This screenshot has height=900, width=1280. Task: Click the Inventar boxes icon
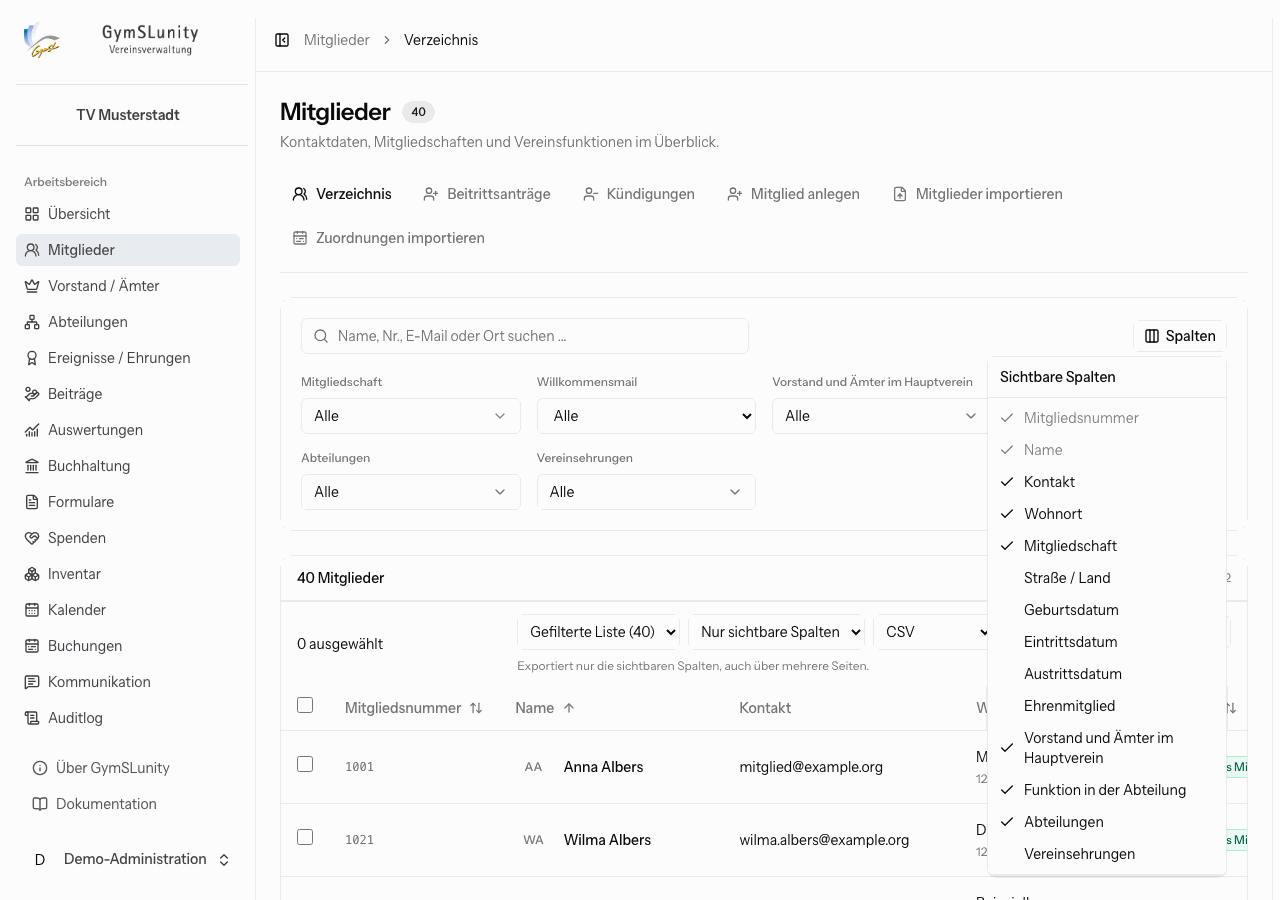(x=32, y=574)
